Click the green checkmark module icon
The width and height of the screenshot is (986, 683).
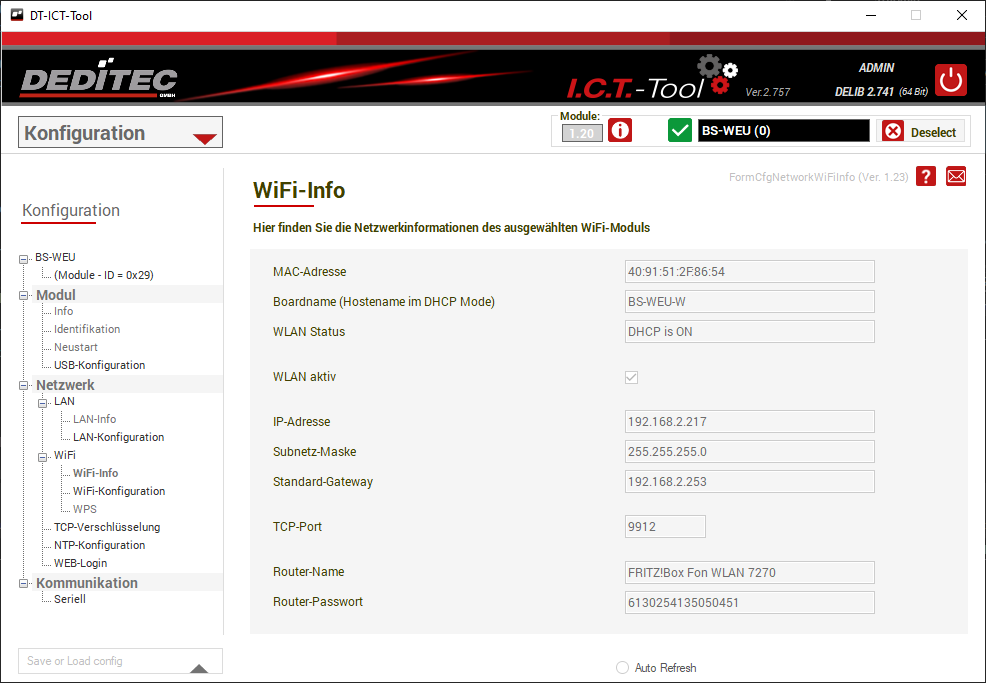click(680, 131)
